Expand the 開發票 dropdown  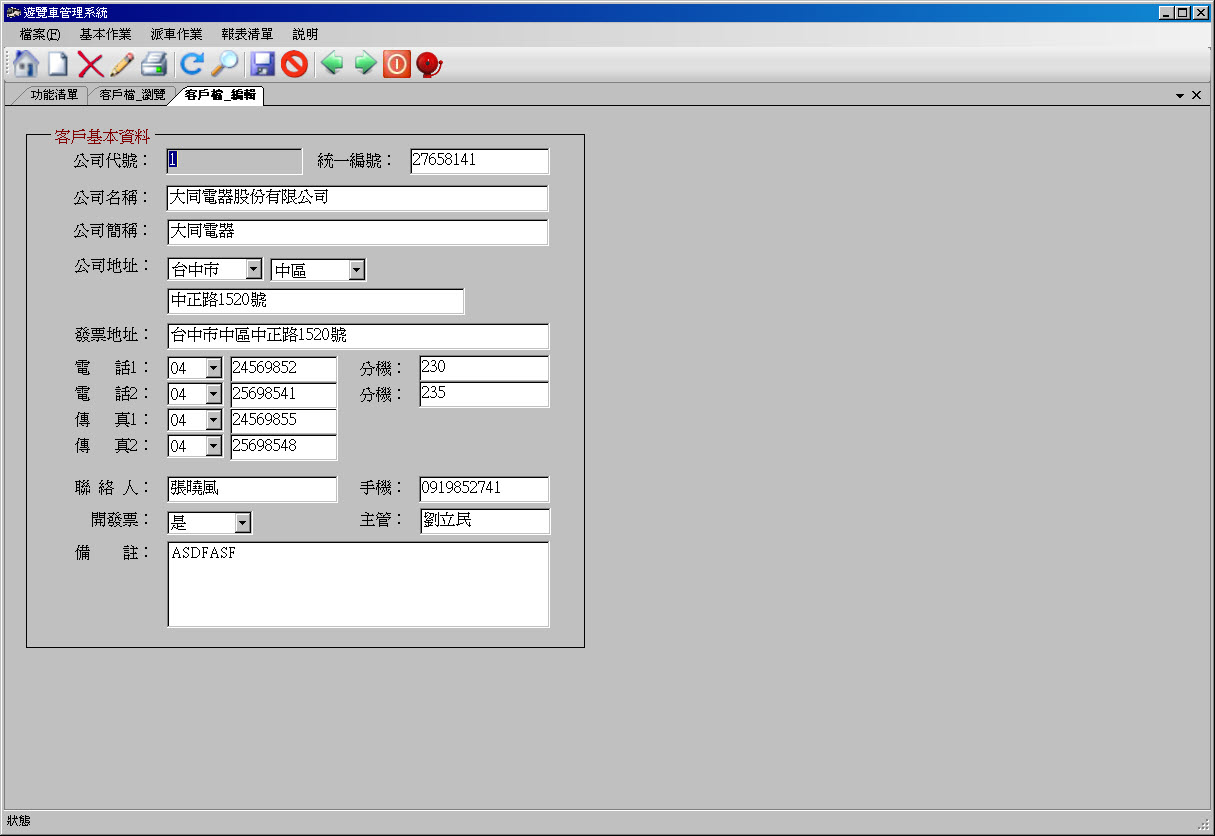pos(243,523)
